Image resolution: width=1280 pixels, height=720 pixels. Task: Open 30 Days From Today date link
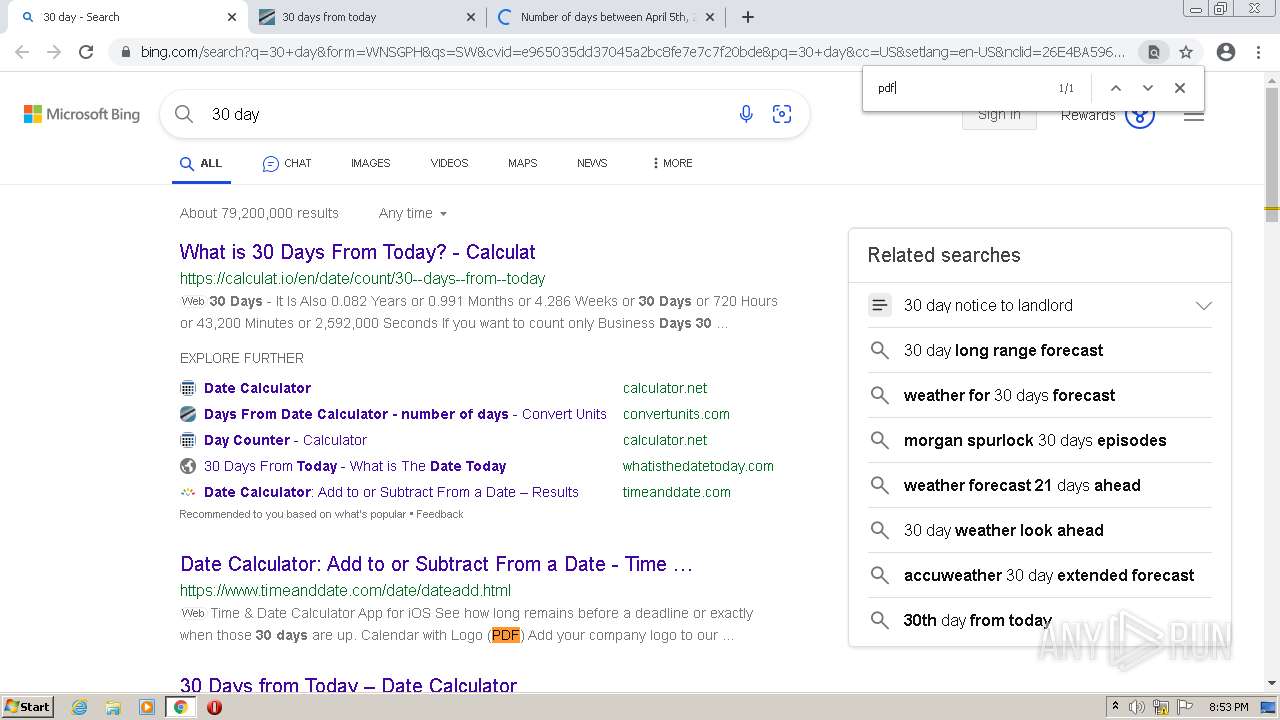[x=355, y=466]
